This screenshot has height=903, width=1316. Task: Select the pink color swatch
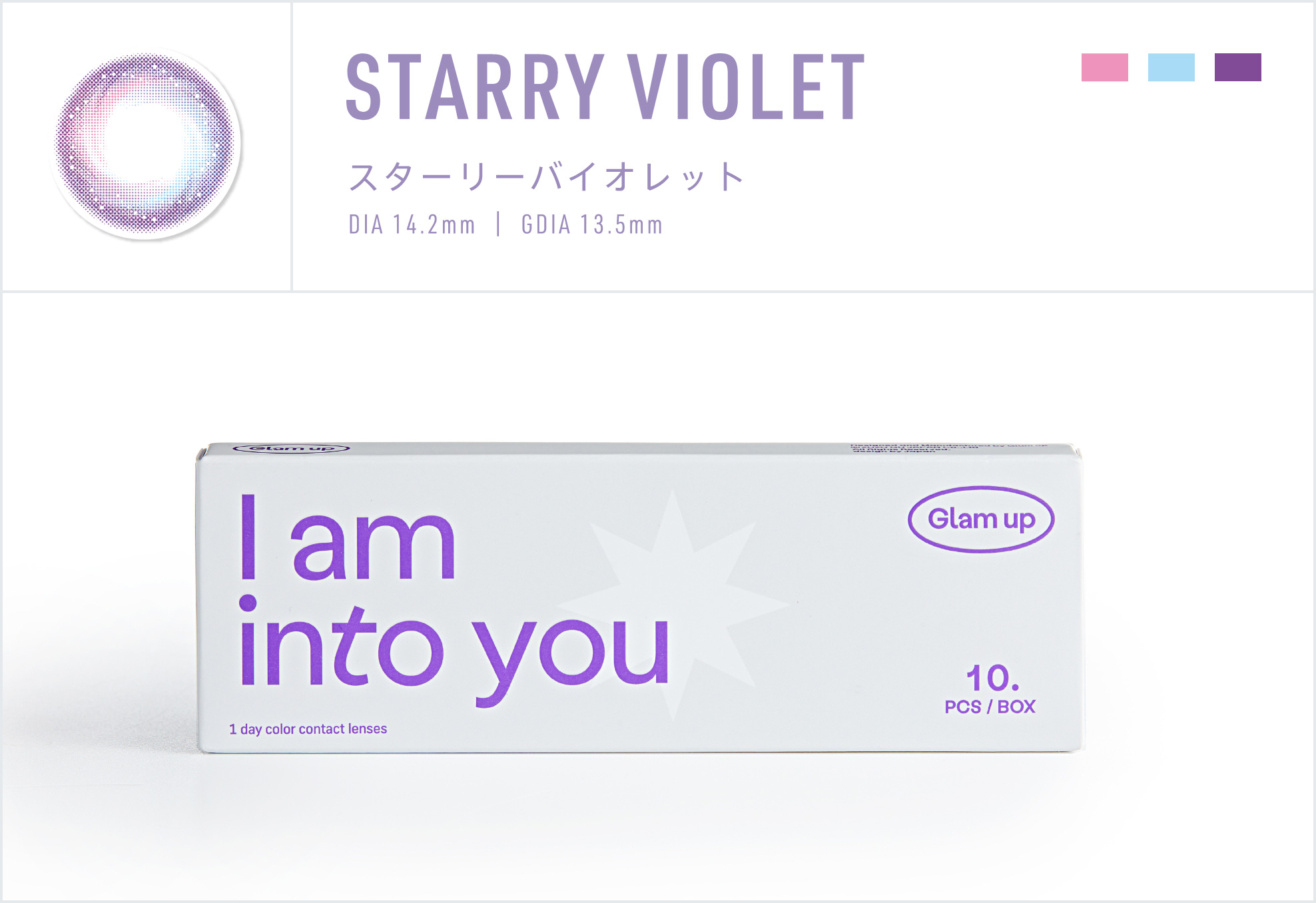pos(1104,67)
